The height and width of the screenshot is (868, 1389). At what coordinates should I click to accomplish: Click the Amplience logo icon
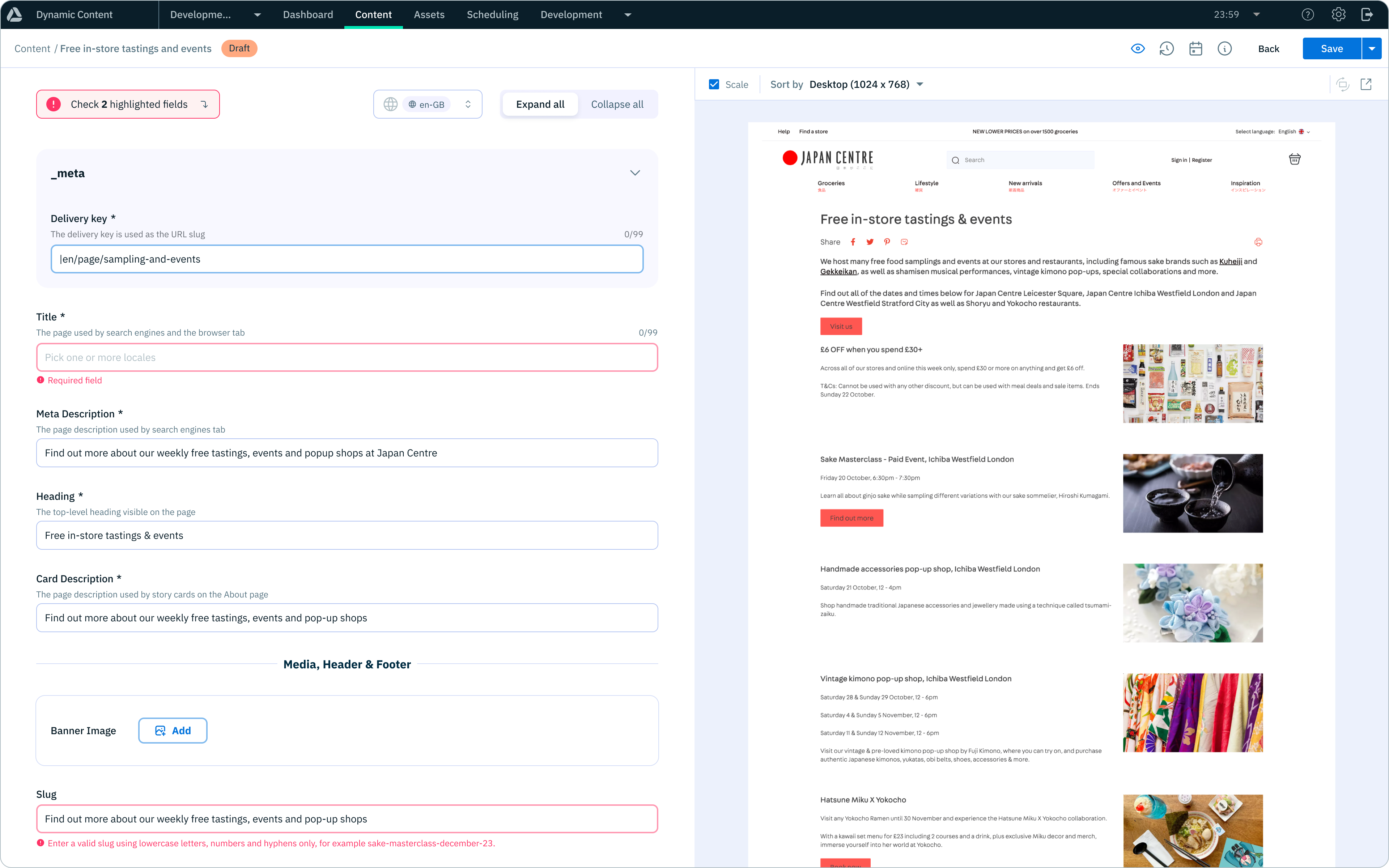coord(14,14)
